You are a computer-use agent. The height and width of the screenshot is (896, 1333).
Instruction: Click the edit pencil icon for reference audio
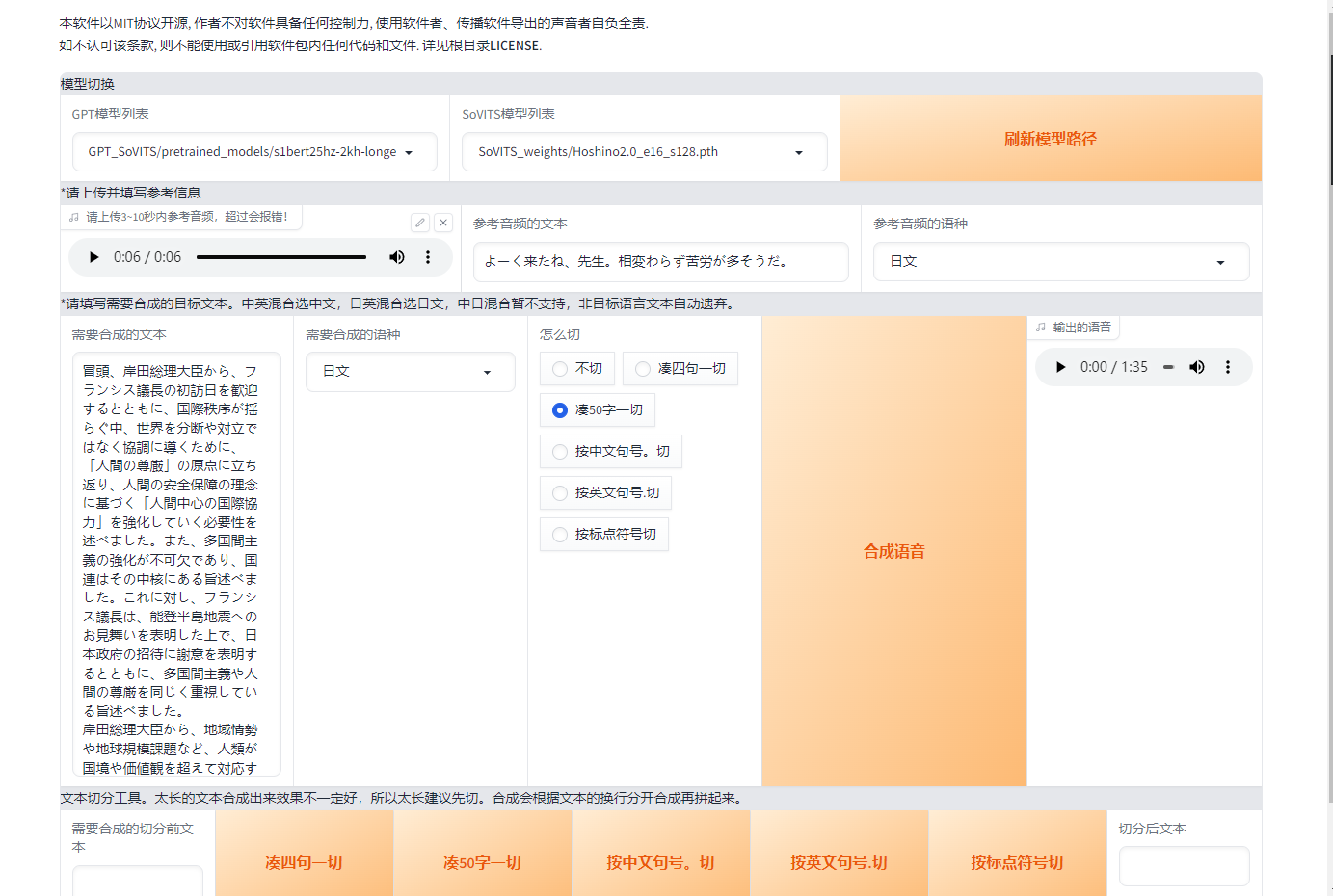420,223
